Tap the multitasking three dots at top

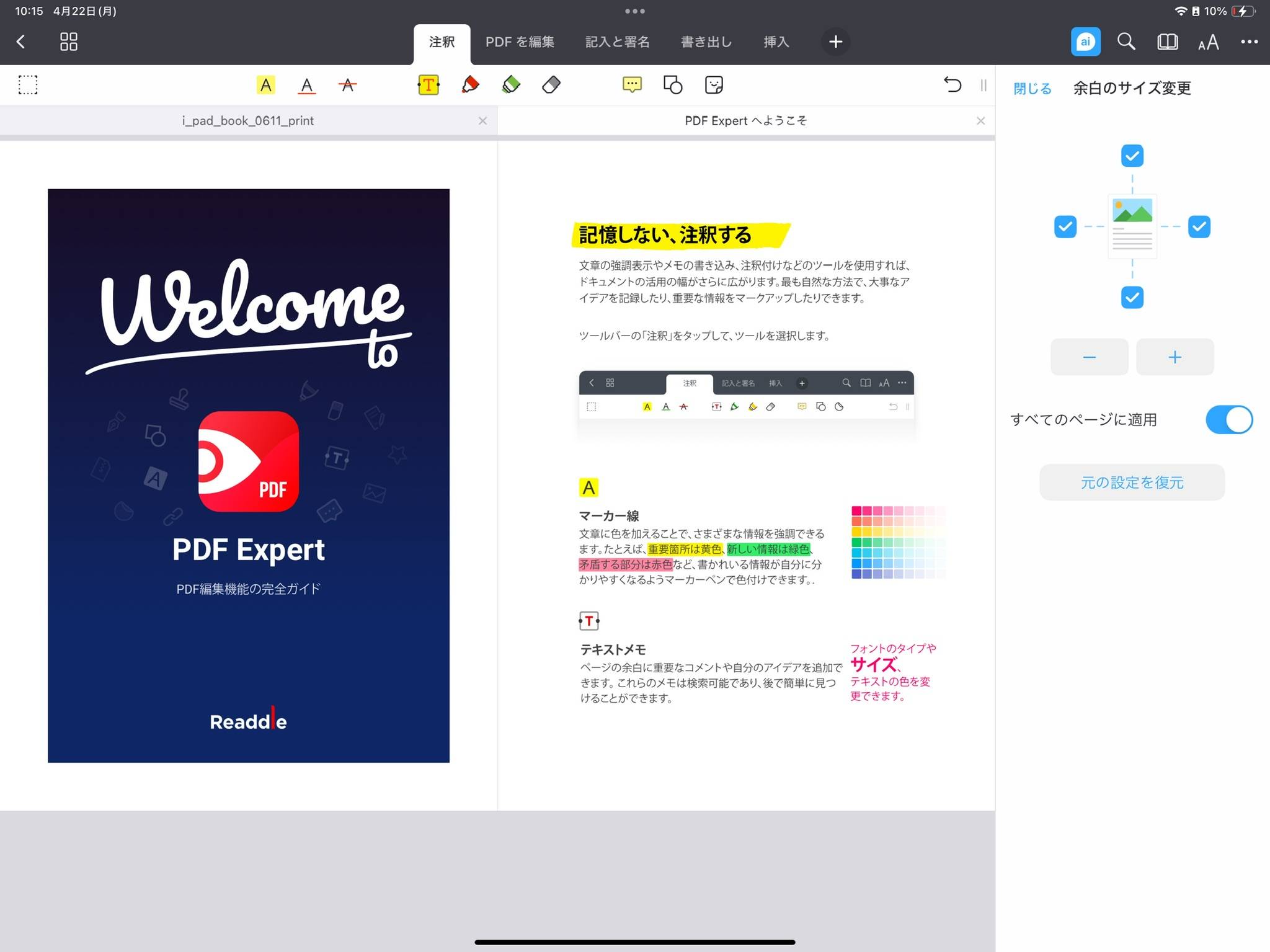click(x=635, y=11)
